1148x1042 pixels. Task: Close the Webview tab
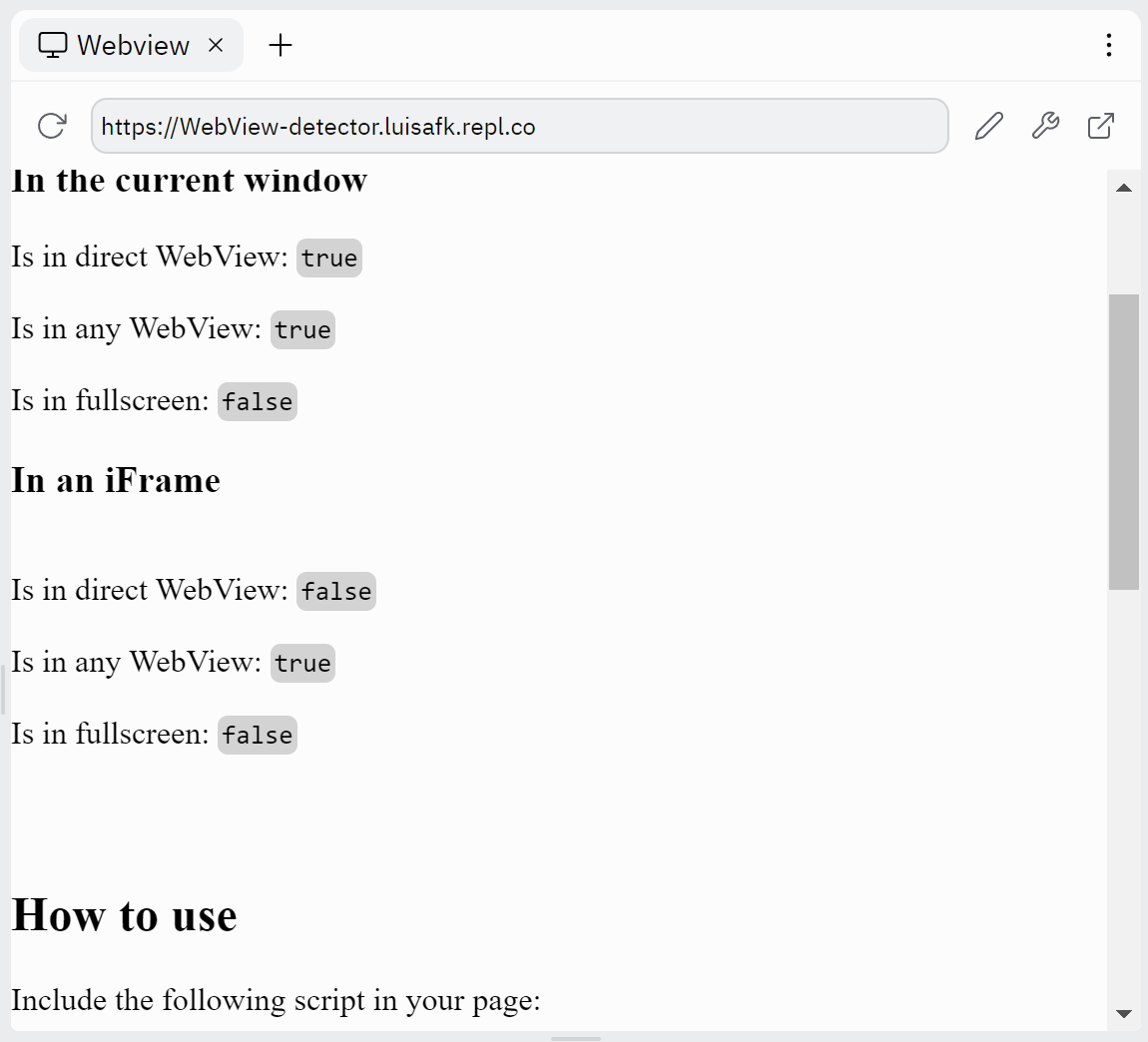click(x=216, y=45)
